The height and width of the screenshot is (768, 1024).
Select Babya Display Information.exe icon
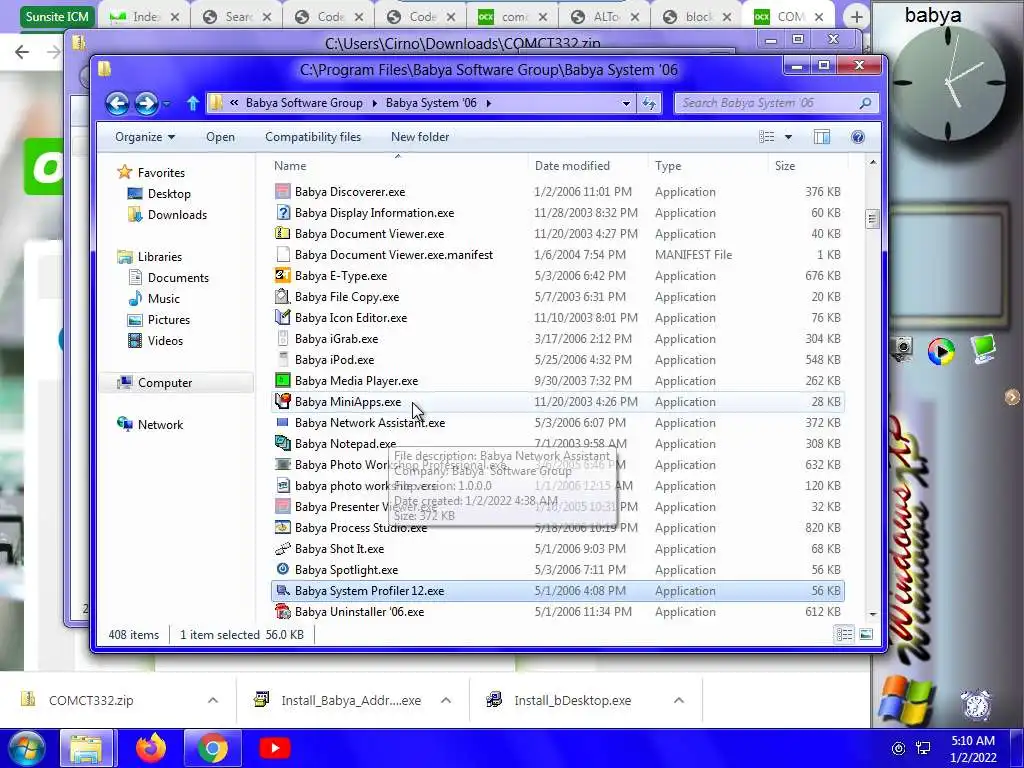pyautogui.click(x=282, y=212)
